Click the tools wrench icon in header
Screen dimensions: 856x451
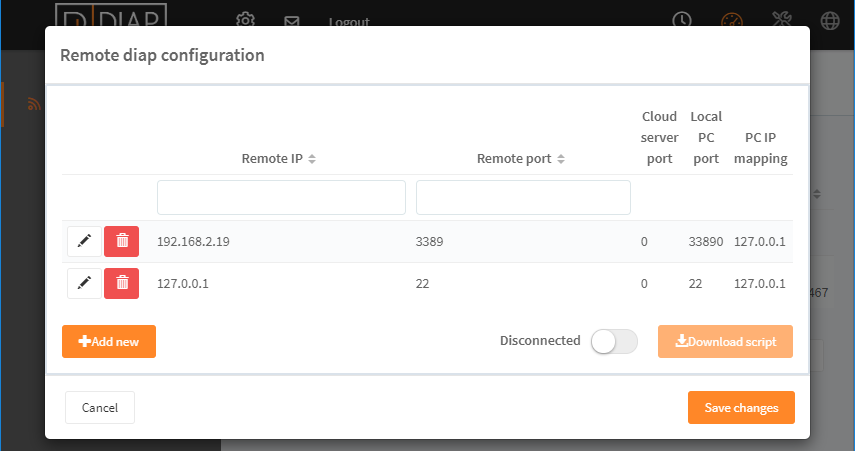pyautogui.click(x=782, y=19)
